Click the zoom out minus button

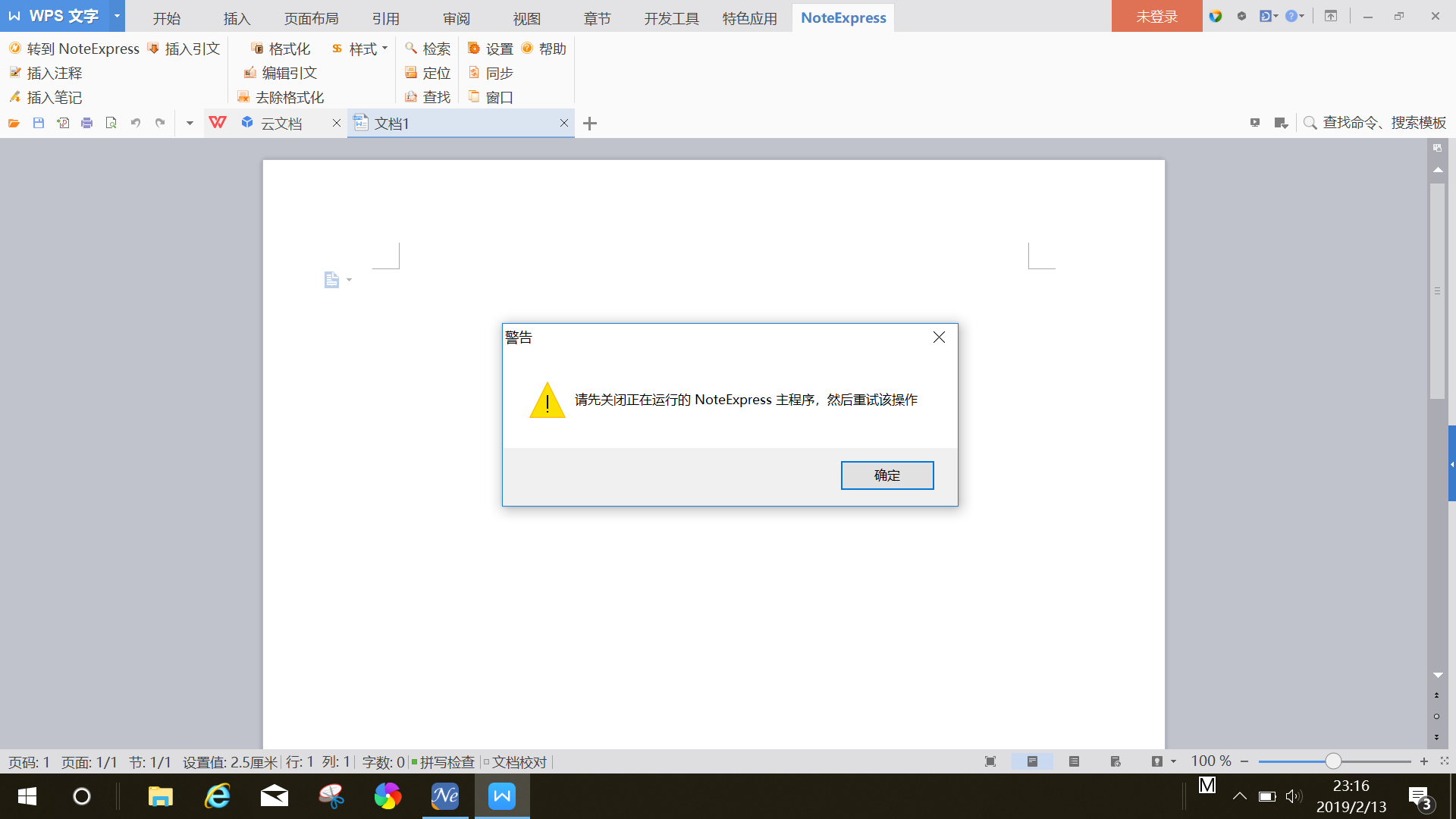pos(1244,761)
